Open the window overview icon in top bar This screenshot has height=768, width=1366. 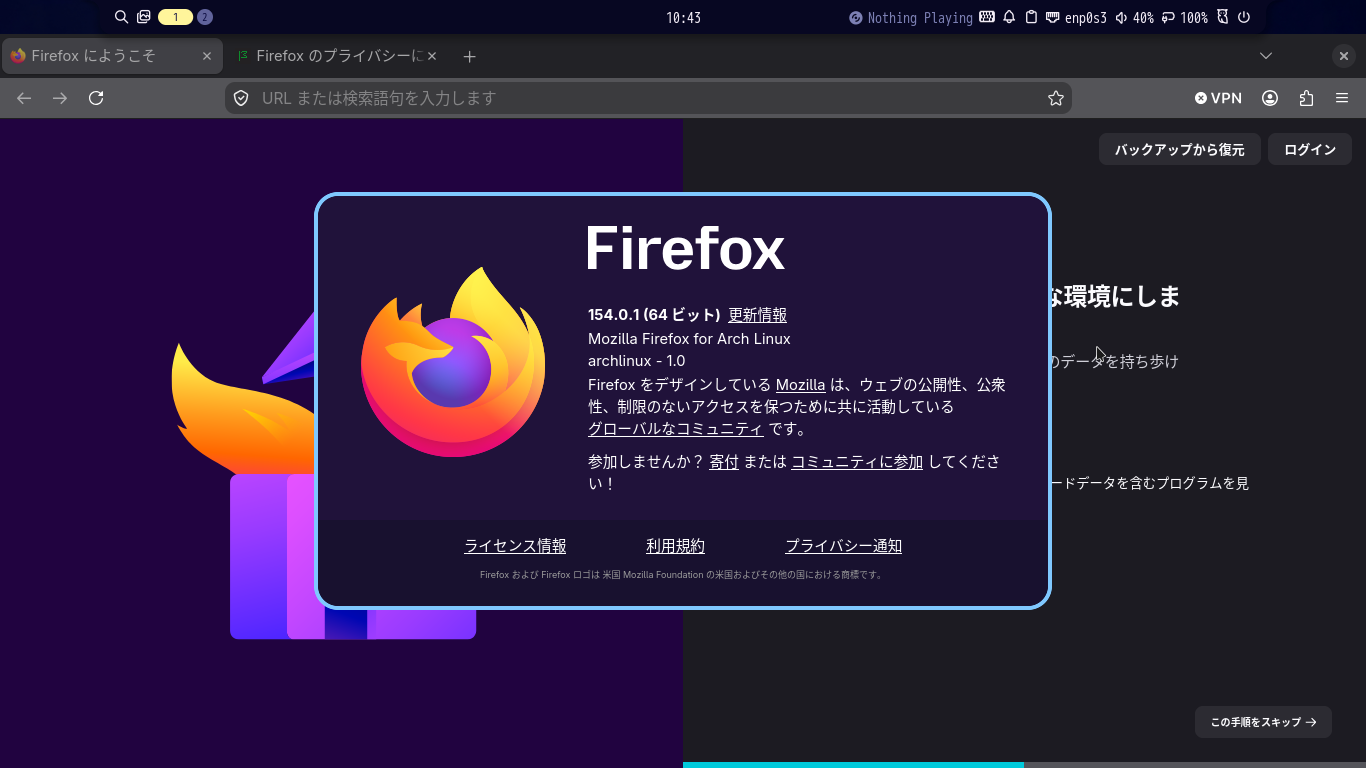coord(144,17)
